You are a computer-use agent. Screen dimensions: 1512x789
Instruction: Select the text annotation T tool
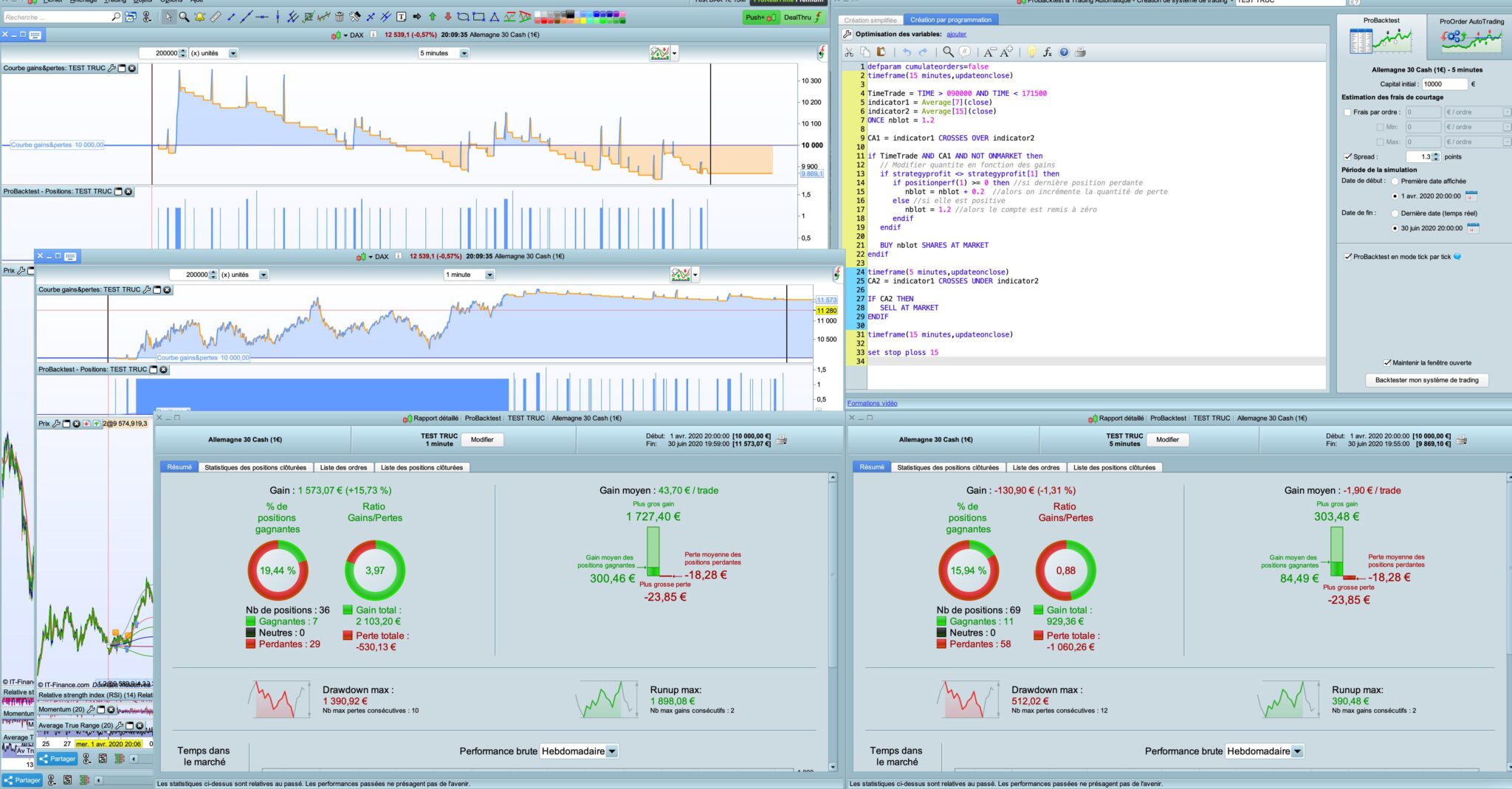[401, 17]
